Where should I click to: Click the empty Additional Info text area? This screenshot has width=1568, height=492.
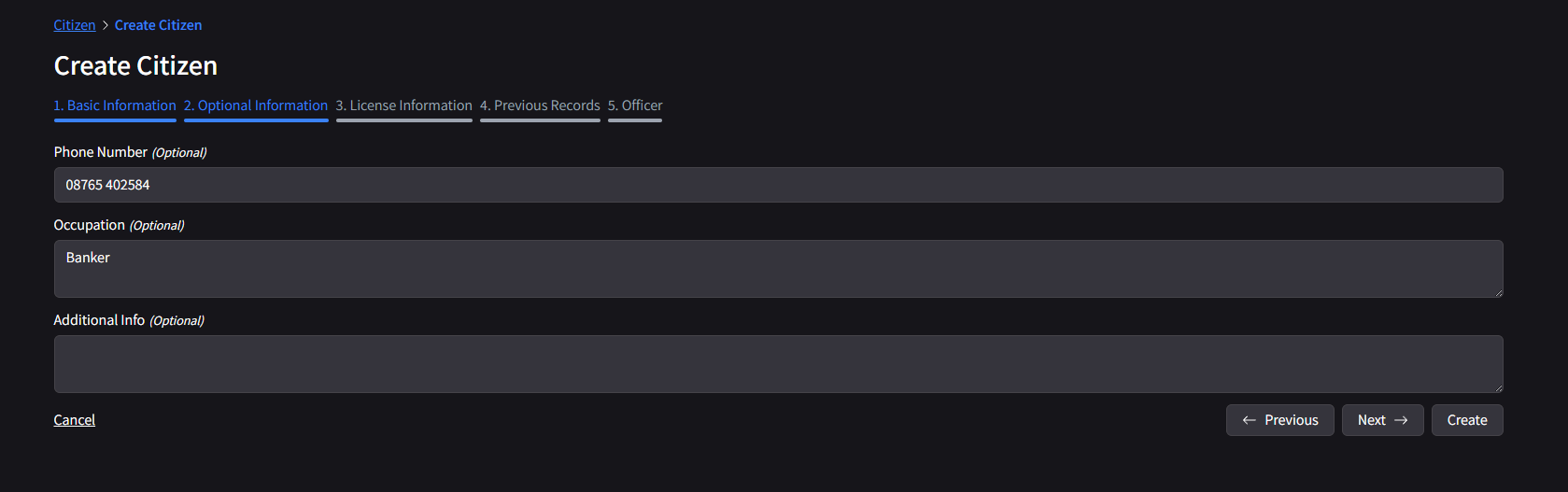click(778, 364)
